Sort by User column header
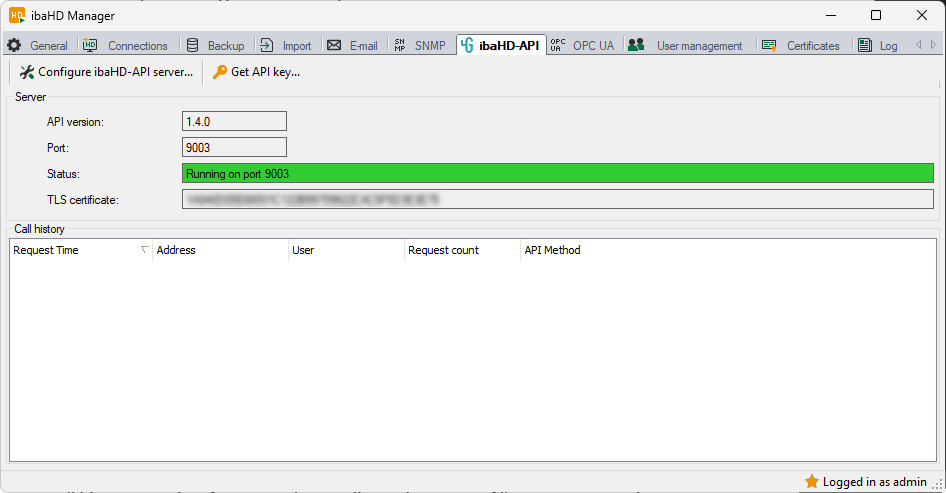The width and height of the screenshot is (946, 493). click(x=346, y=250)
